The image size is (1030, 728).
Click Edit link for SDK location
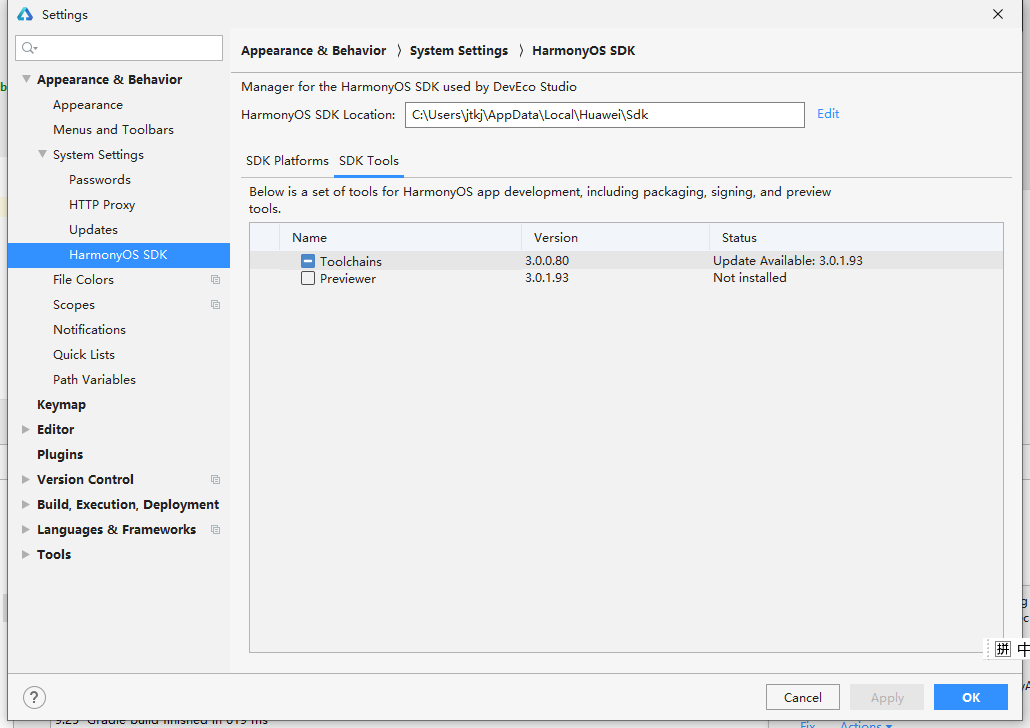point(828,114)
